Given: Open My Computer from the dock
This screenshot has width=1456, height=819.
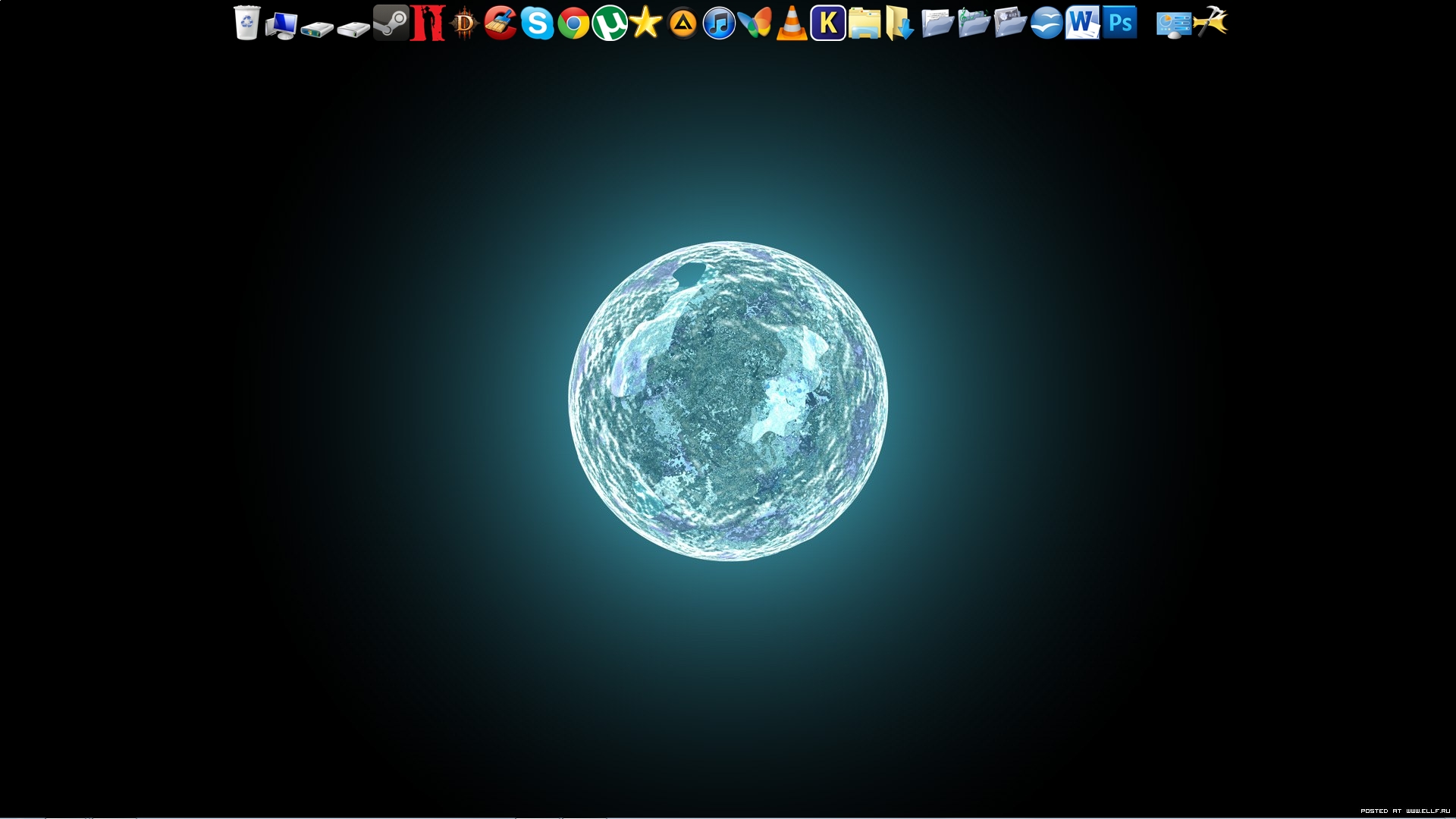Looking at the screenshot, I should (x=281, y=24).
